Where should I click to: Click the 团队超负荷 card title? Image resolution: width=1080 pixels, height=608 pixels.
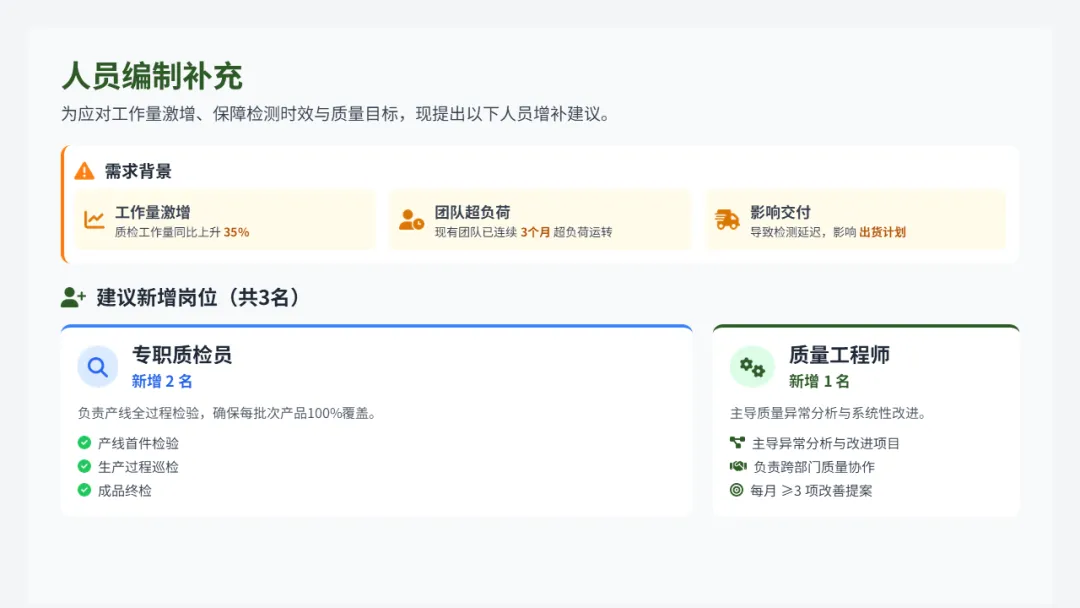472,212
